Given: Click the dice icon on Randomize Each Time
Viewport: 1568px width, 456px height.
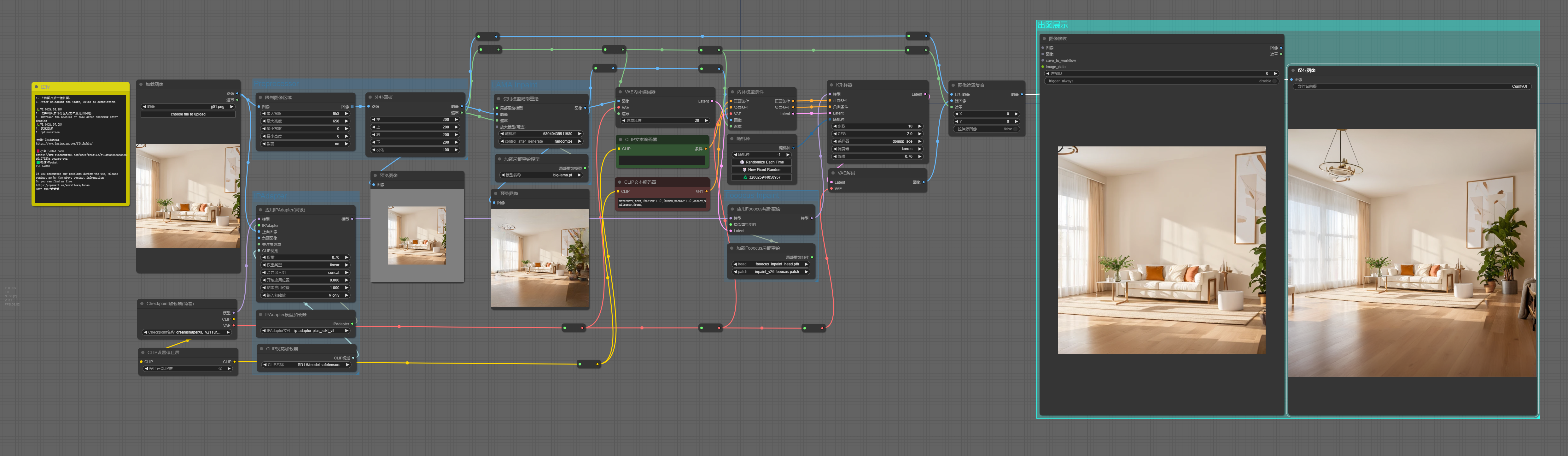Looking at the screenshot, I should click(742, 163).
